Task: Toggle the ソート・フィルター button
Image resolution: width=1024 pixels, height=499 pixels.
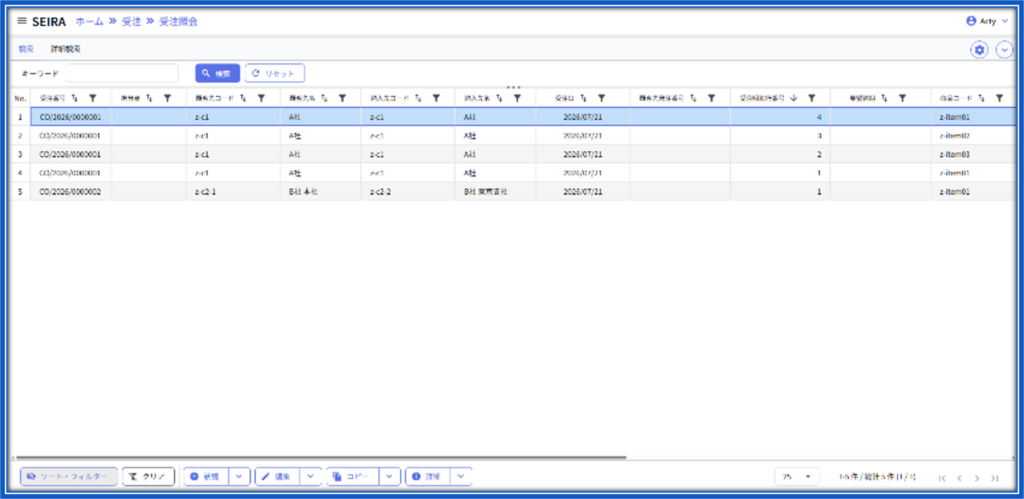Action: click(69, 477)
